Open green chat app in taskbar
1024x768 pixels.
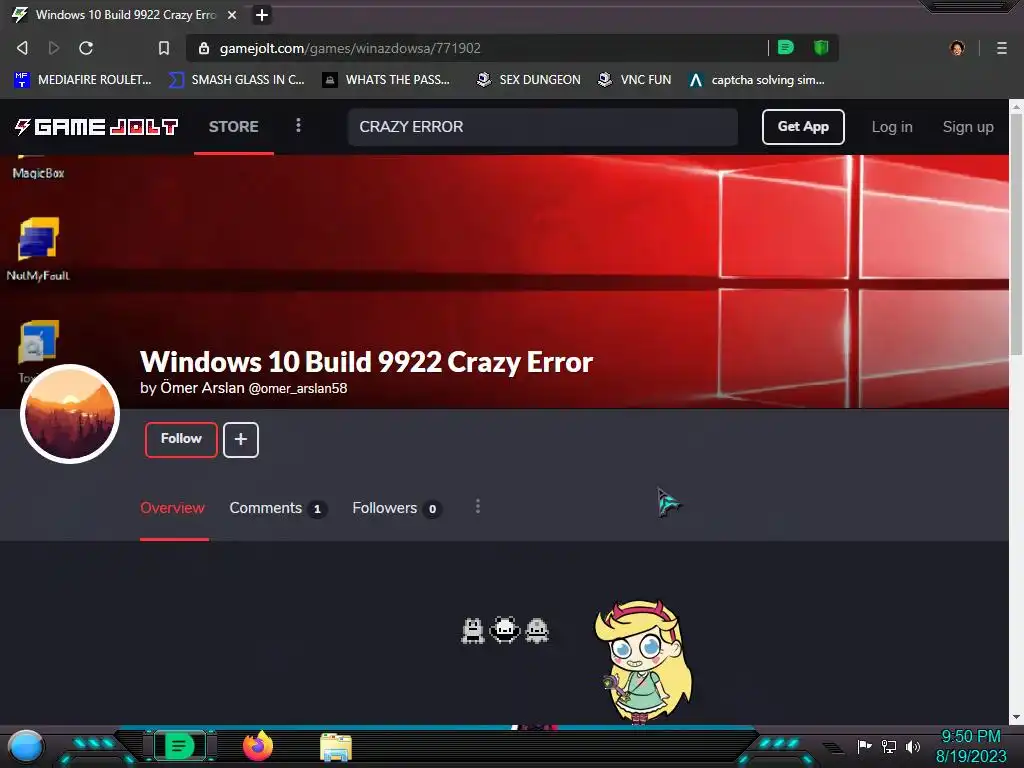click(x=178, y=746)
